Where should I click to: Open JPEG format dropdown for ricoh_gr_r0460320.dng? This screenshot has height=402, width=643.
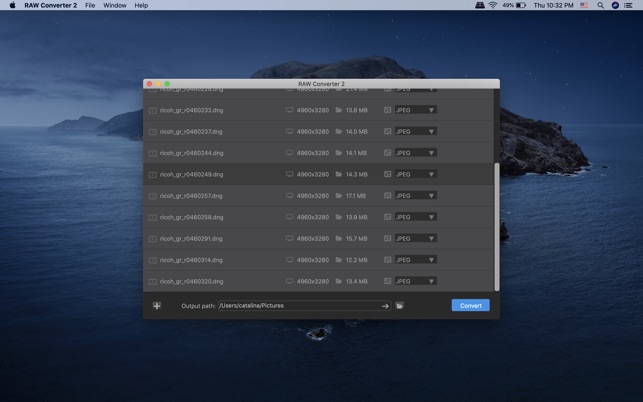tap(415, 281)
